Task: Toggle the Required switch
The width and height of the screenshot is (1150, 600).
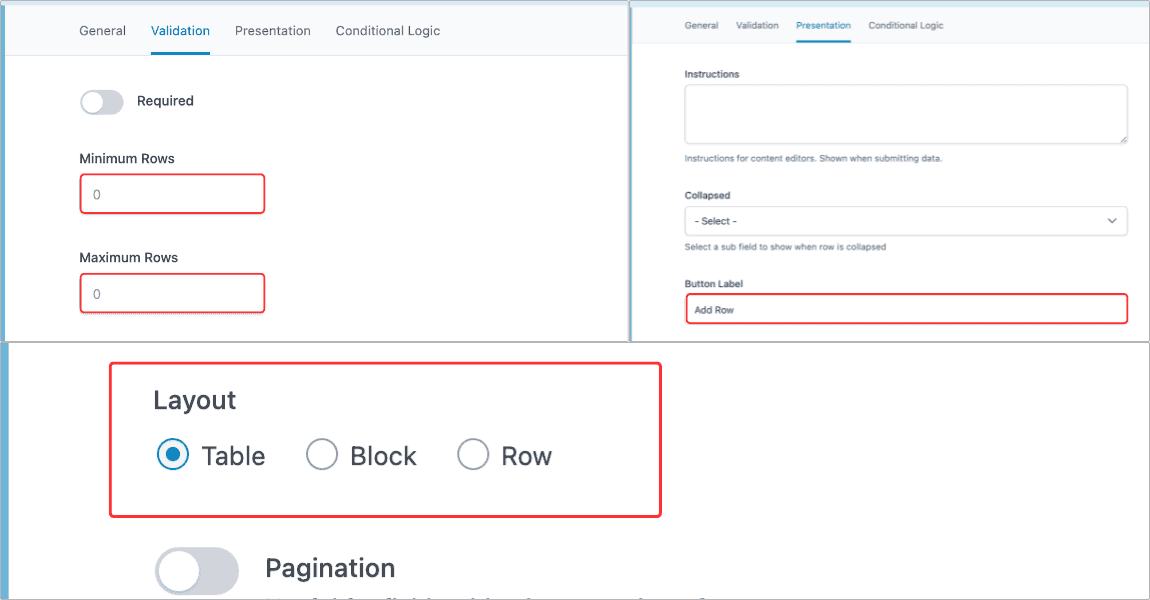Action: click(102, 102)
